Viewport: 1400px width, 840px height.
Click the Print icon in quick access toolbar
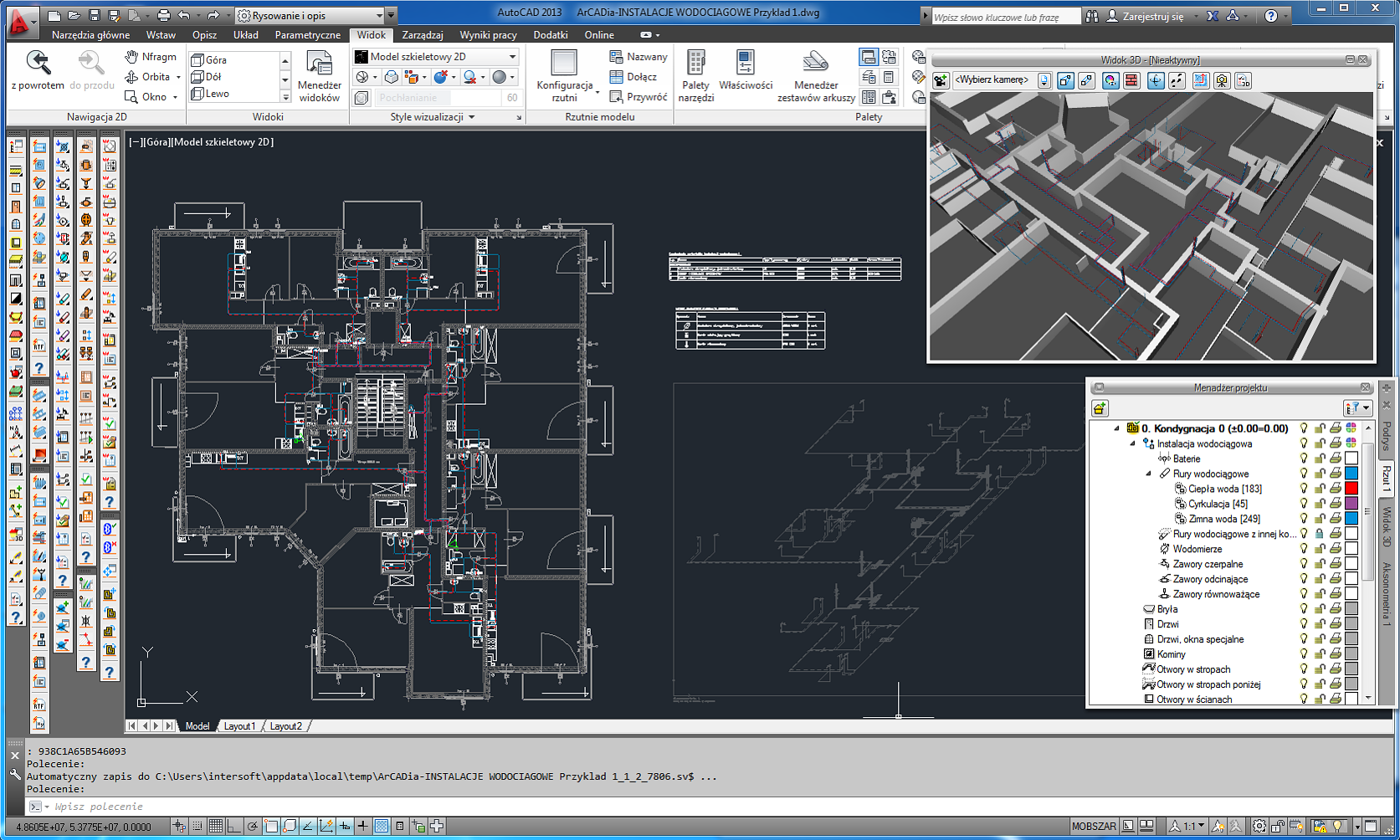pos(163,15)
